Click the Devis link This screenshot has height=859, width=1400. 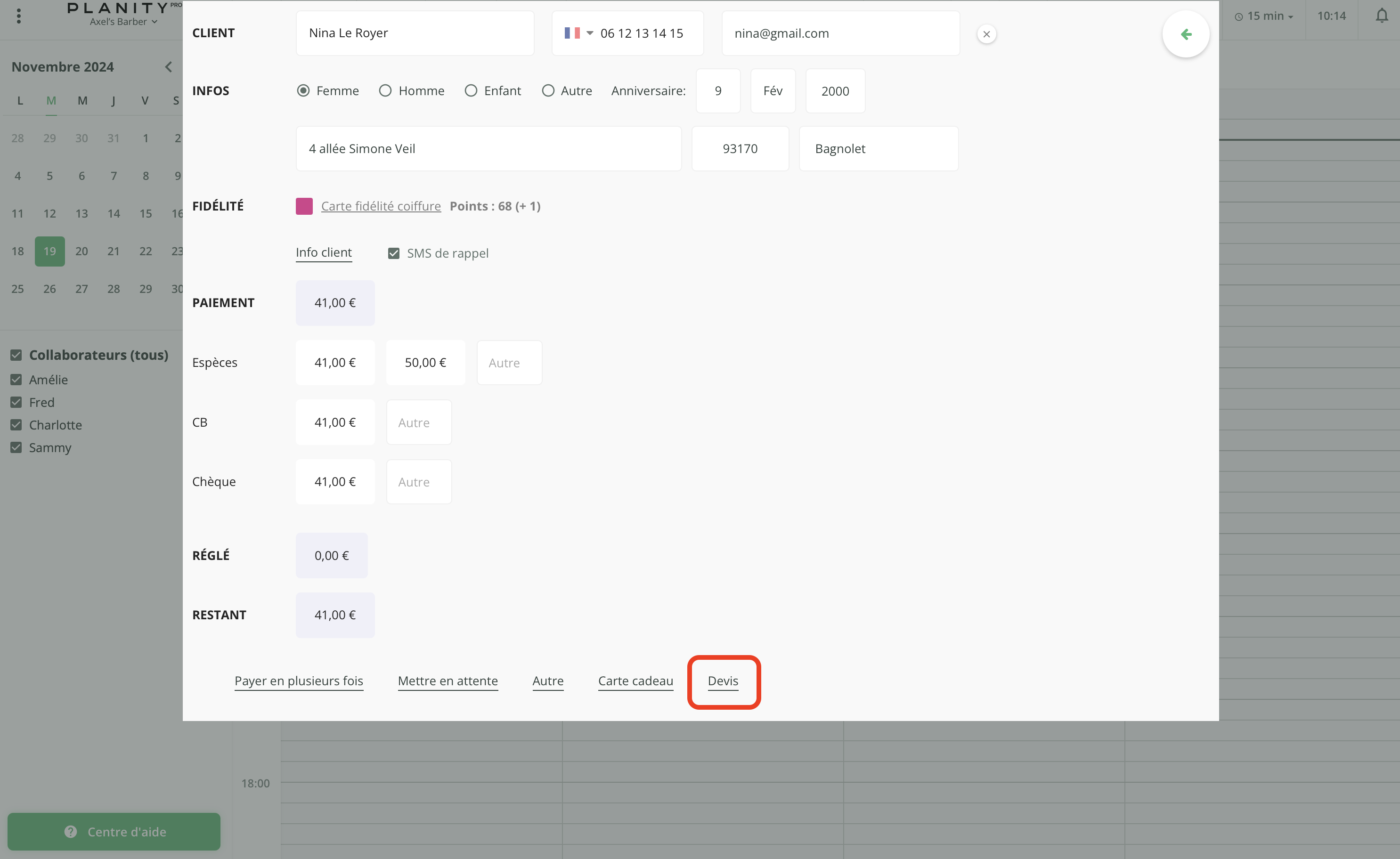click(x=723, y=681)
